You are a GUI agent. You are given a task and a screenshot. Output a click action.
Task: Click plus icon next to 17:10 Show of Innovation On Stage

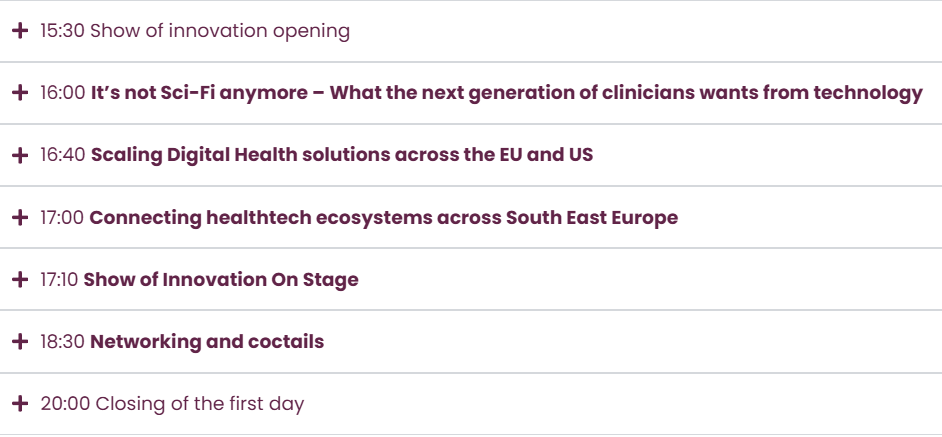pyautogui.click(x=19, y=280)
